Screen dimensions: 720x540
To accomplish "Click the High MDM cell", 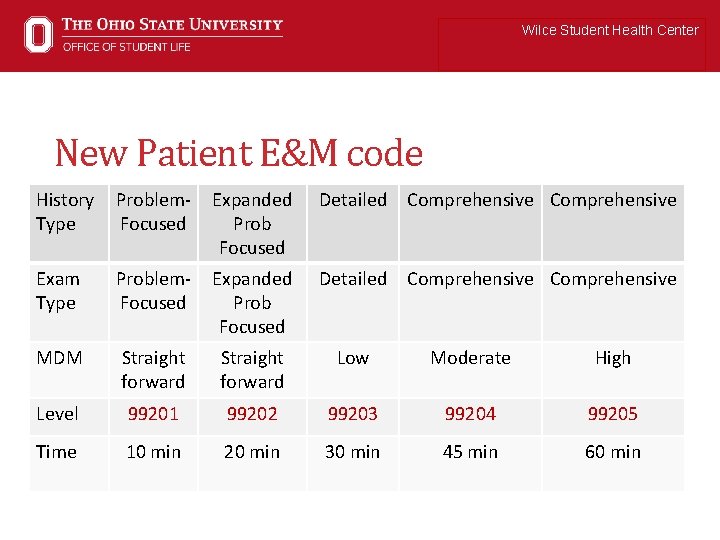I will point(612,357).
